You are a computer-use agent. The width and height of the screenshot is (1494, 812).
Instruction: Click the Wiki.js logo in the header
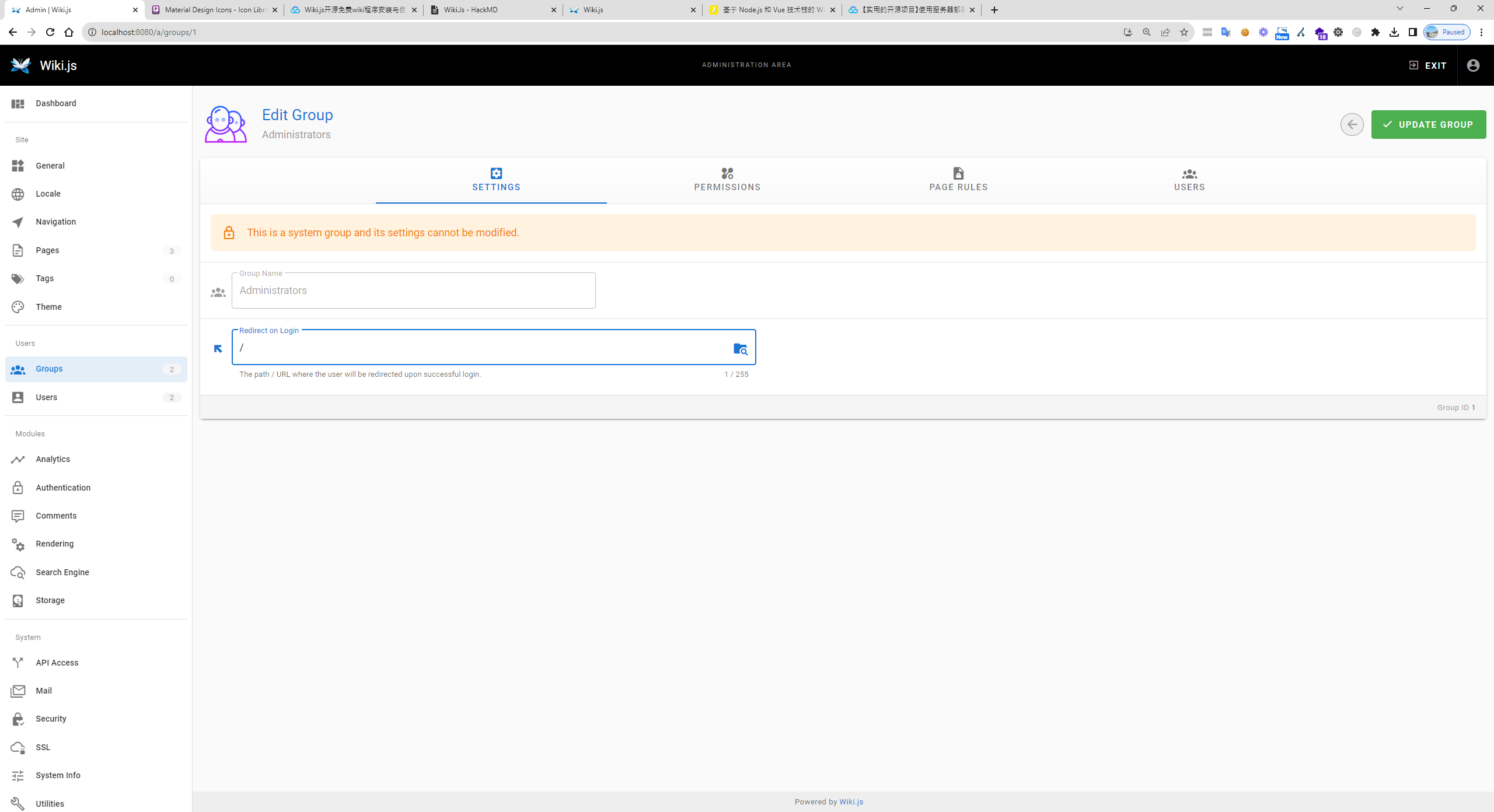pyautogui.click(x=21, y=65)
